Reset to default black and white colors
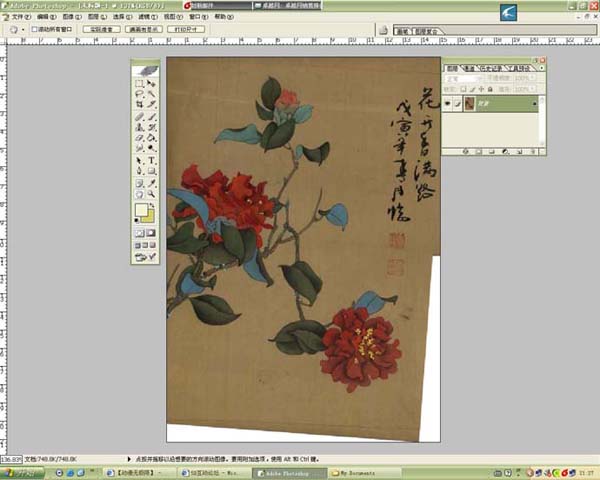This screenshot has height=480, width=600. point(137,220)
